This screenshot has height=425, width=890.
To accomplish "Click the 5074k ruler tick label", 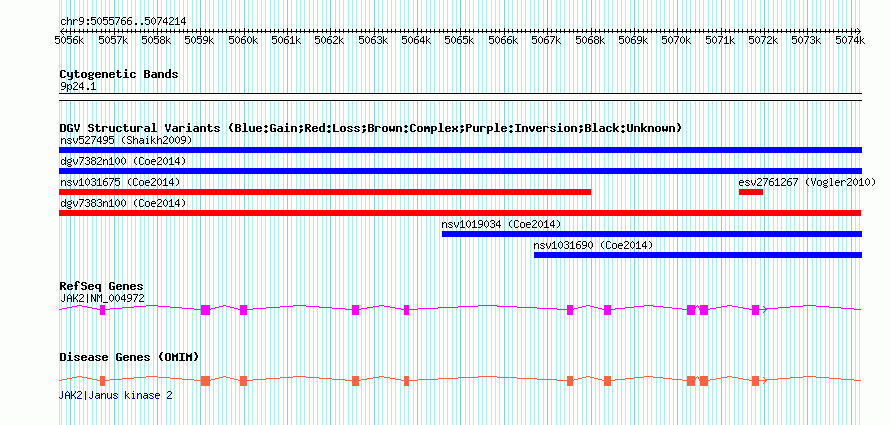I will click(851, 40).
